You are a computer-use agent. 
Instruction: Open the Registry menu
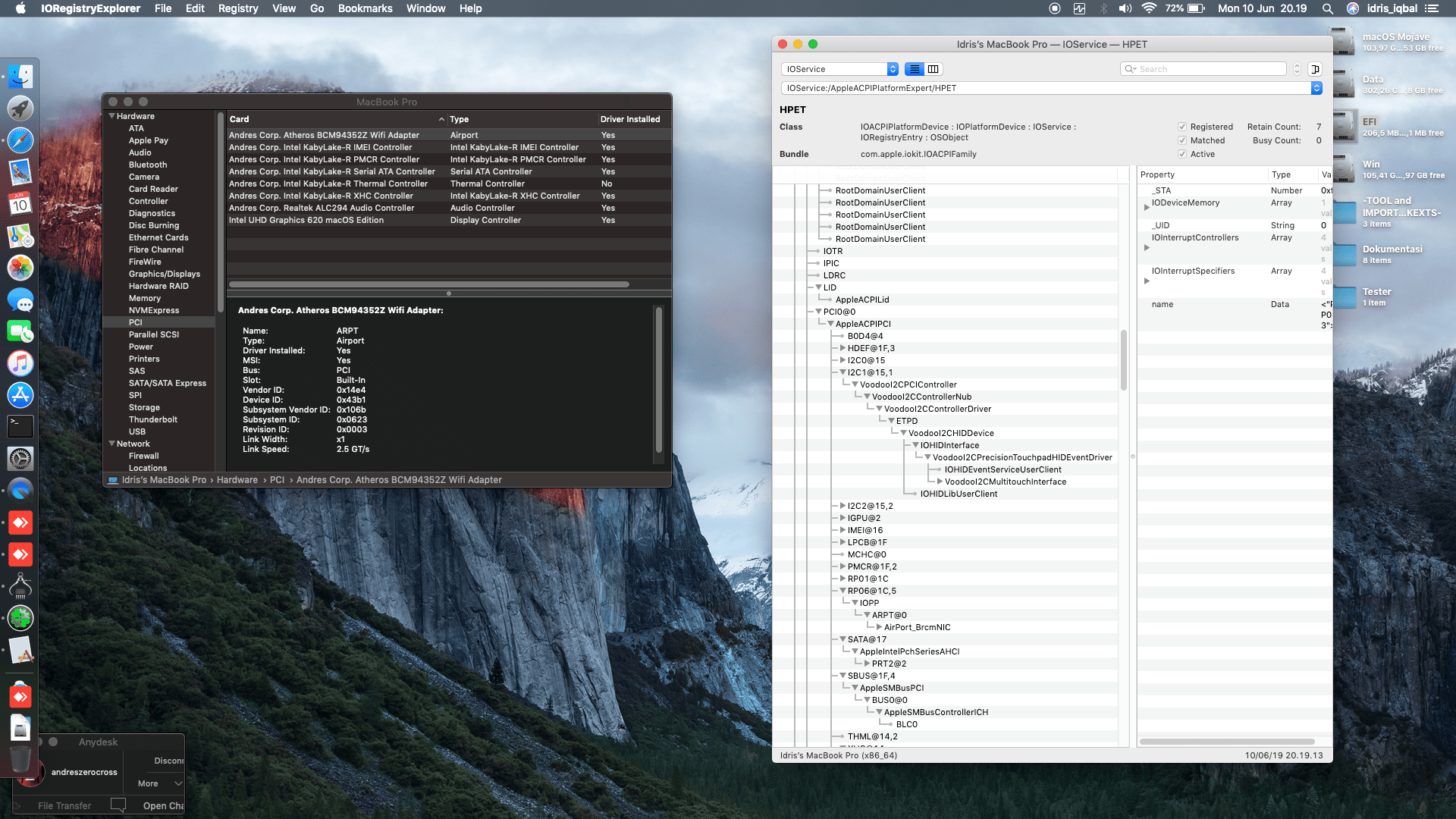237,8
